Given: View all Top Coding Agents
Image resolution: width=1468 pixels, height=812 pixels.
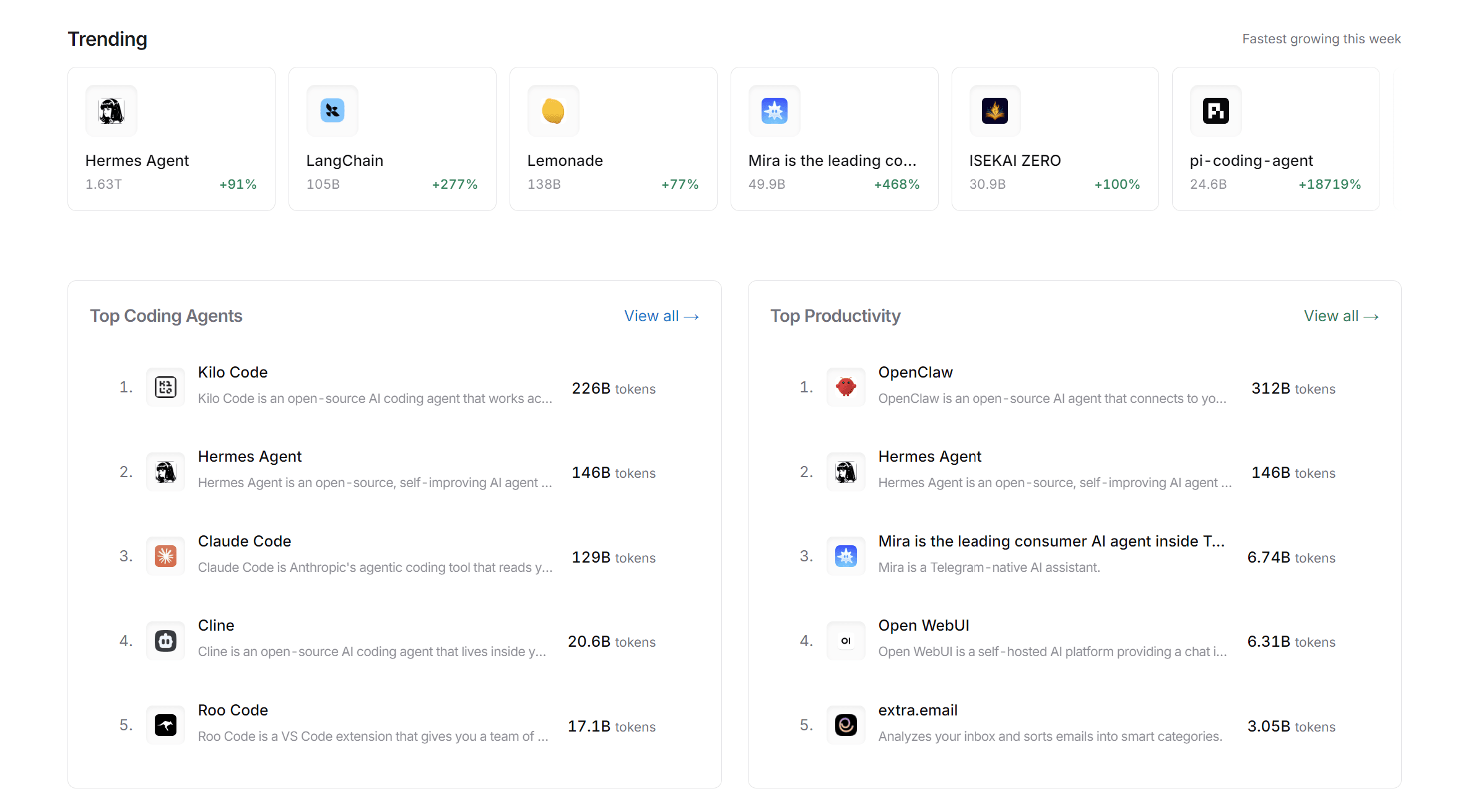Looking at the screenshot, I should [661, 316].
